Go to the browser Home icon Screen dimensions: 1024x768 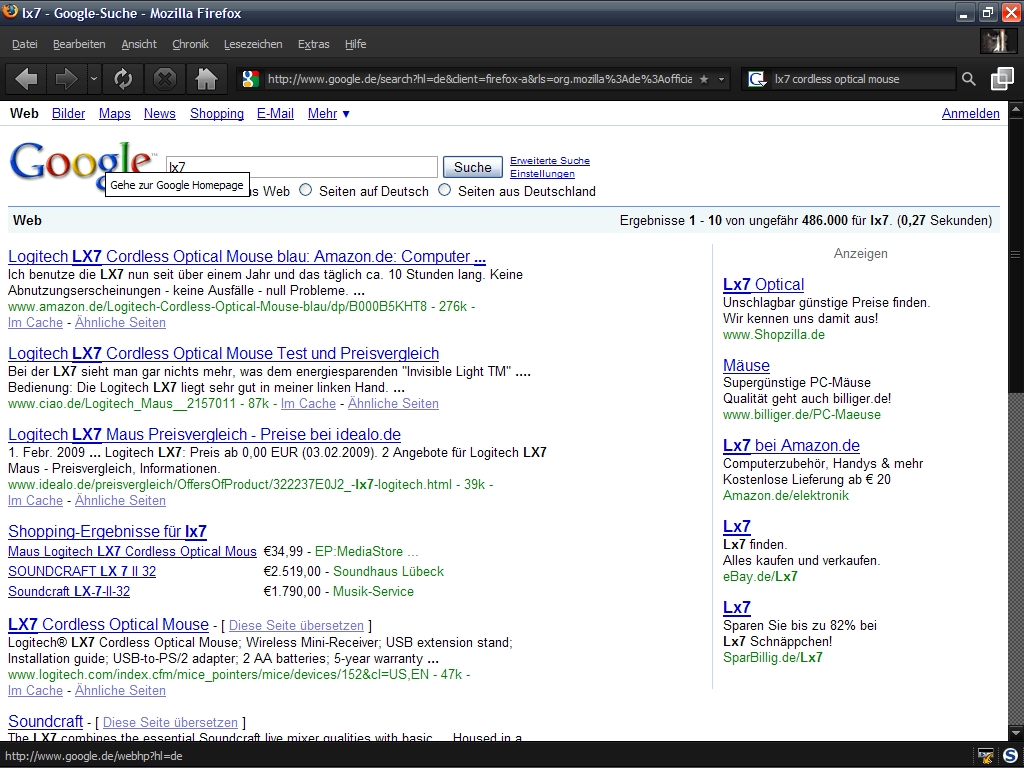tap(206, 80)
